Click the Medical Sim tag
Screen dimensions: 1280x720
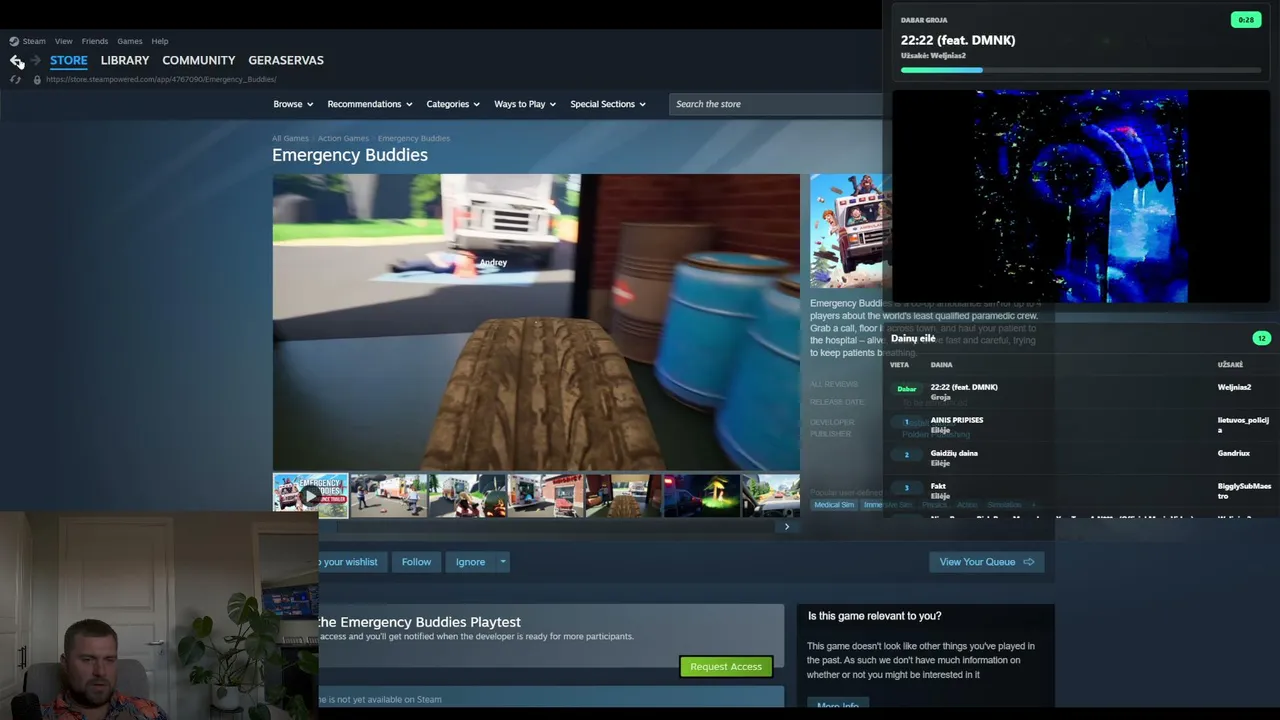[834, 505]
